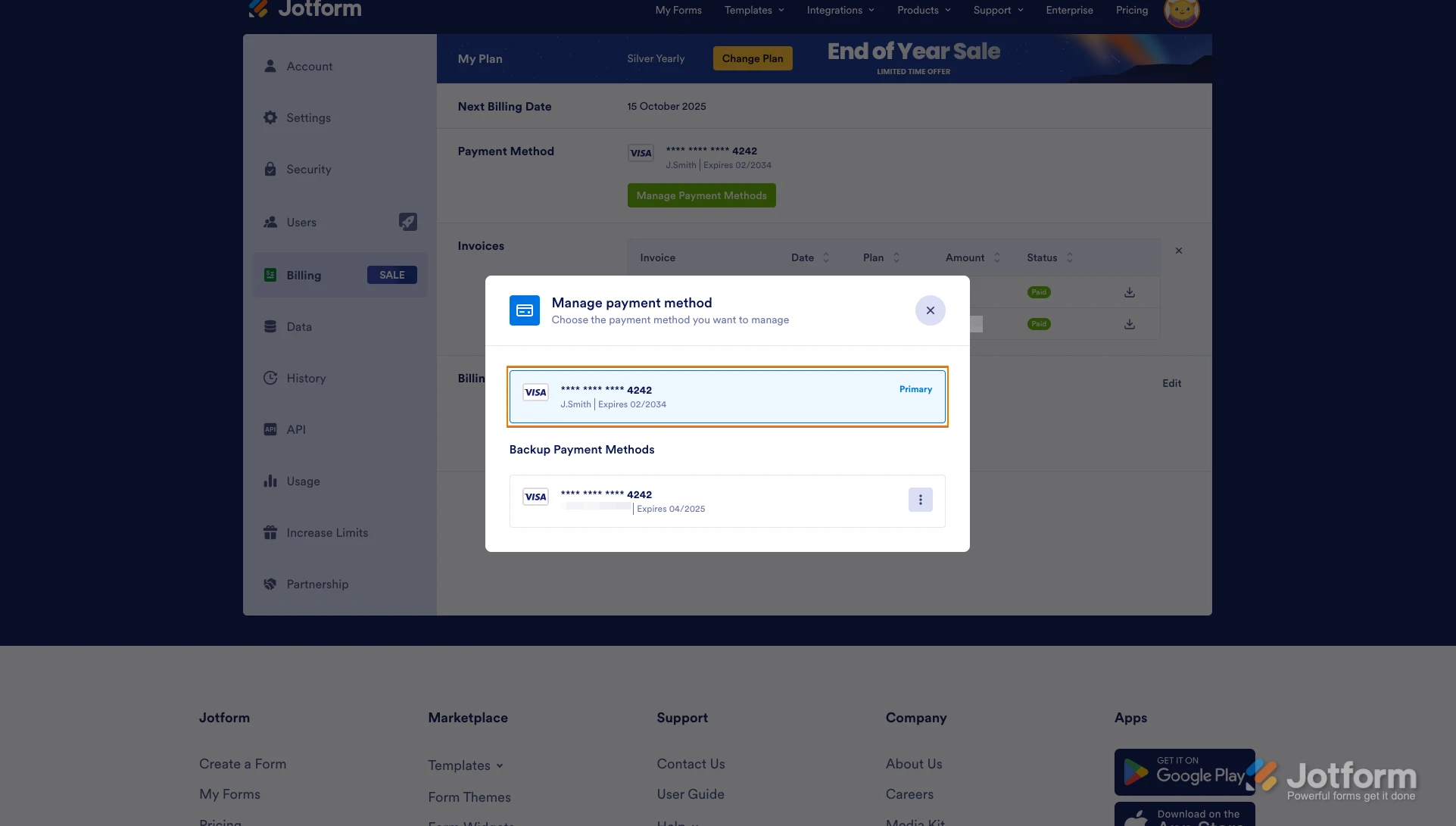This screenshot has width=1456, height=826.
Task: Expand the Products dropdown menu
Action: (x=924, y=10)
